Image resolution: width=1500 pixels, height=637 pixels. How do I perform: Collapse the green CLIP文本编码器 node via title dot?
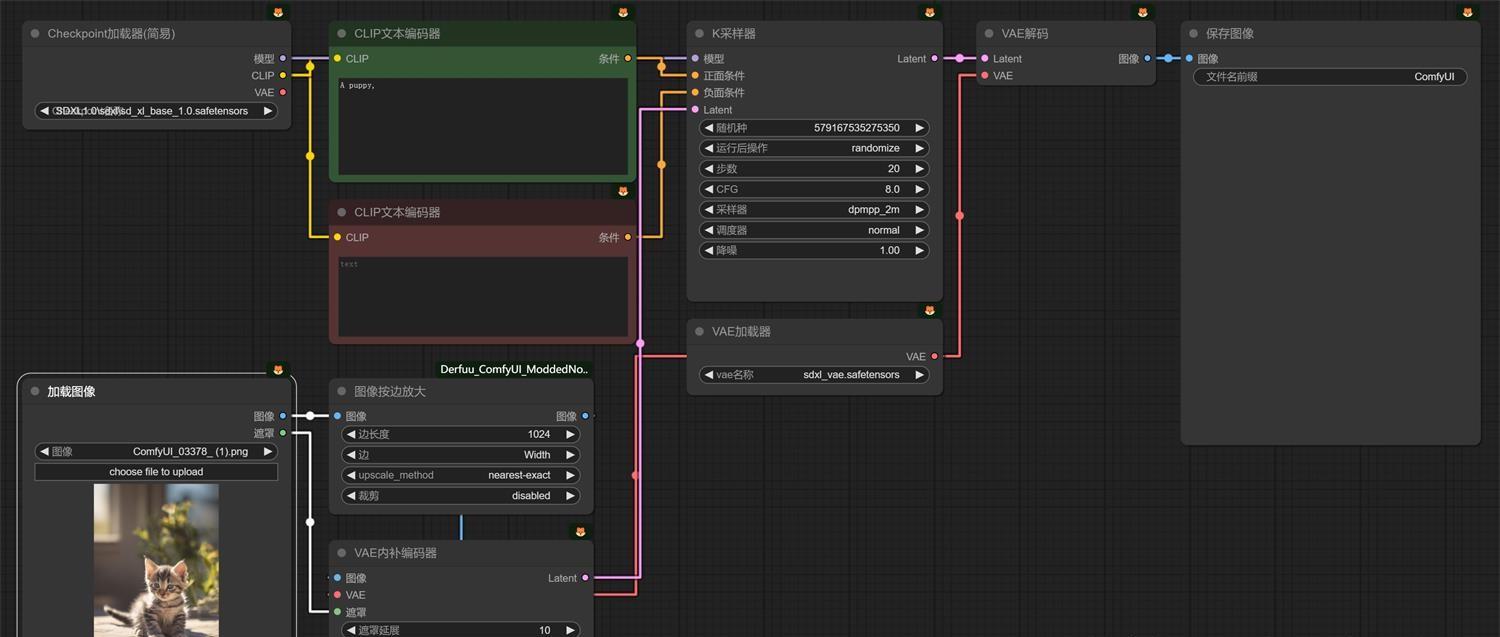coord(342,33)
